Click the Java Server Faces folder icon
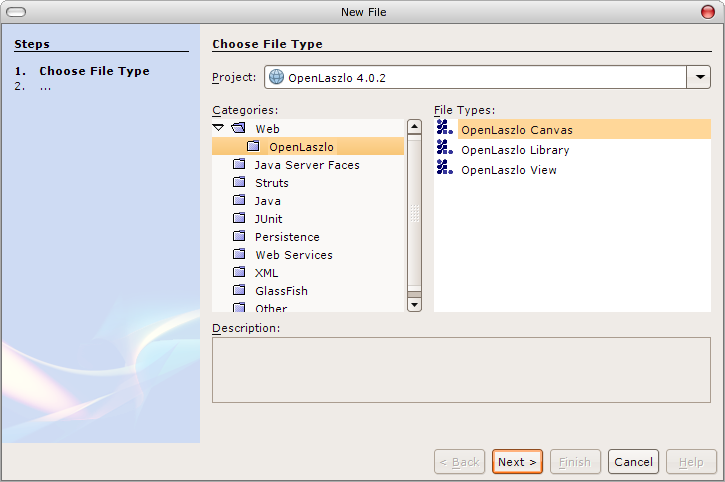This screenshot has height=482, width=725. coord(239,164)
